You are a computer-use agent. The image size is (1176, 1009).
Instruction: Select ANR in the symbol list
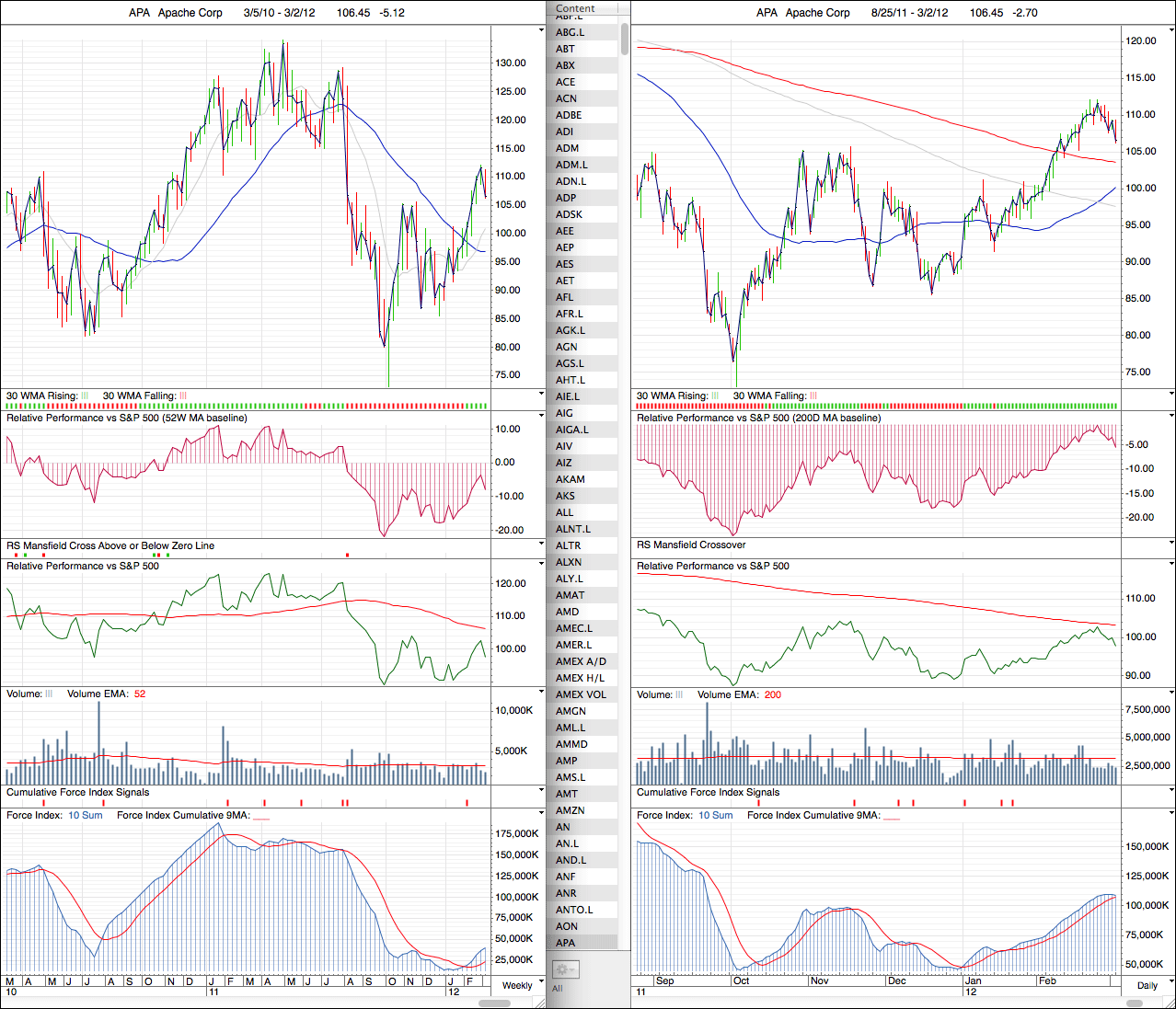(x=582, y=893)
